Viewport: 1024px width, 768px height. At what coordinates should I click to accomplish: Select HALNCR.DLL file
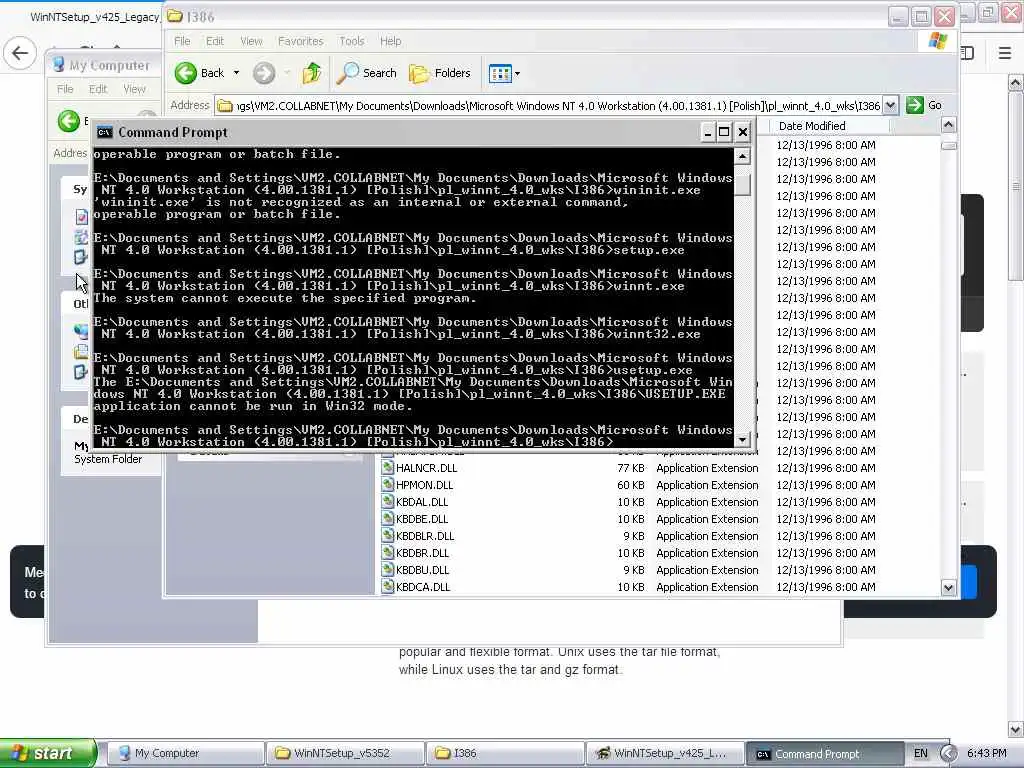426,468
